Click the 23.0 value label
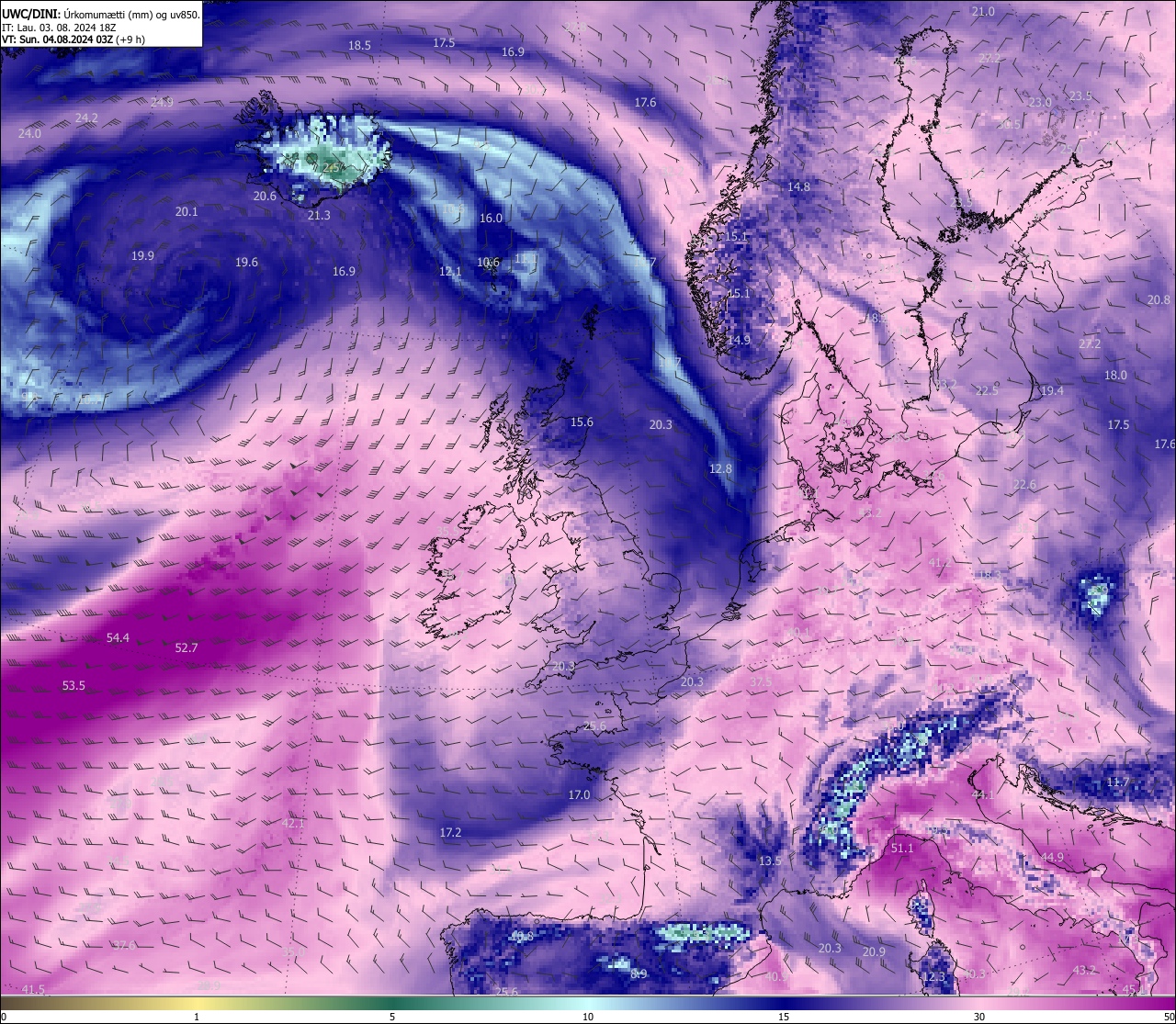Screen dimensions: 1176x1024 pos(1040,103)
